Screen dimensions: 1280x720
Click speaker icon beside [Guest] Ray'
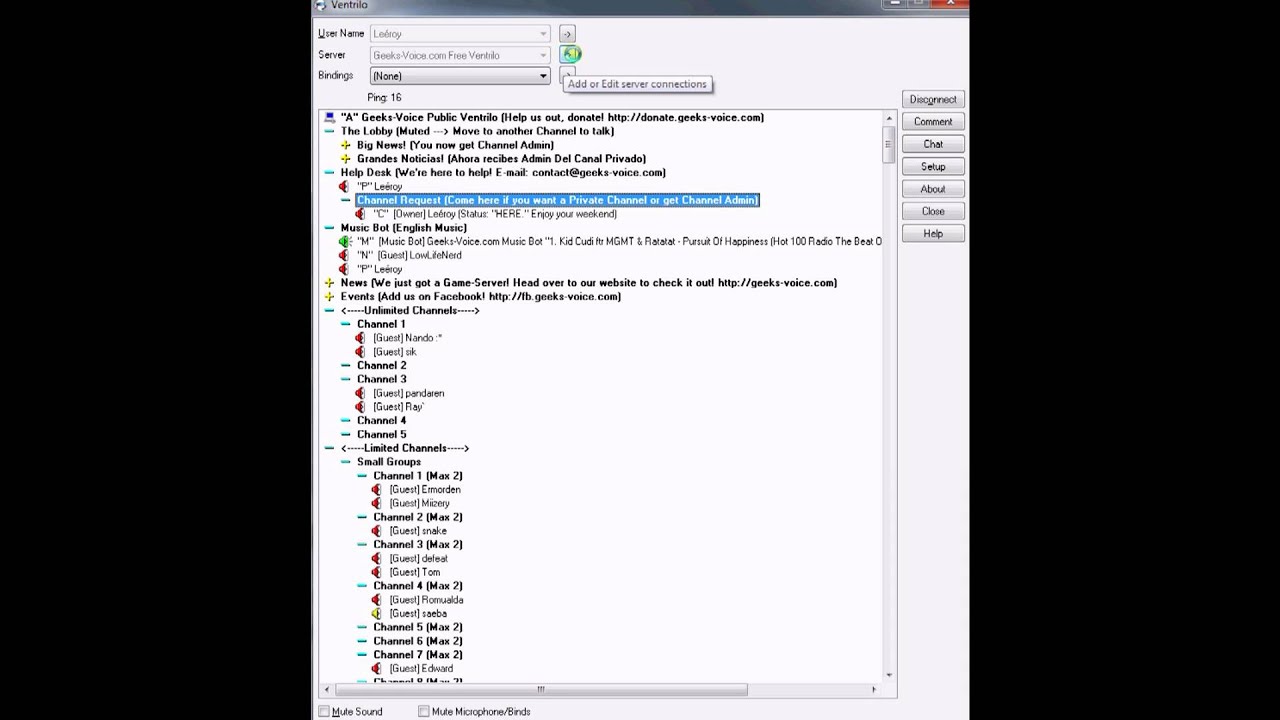[361, 407]
